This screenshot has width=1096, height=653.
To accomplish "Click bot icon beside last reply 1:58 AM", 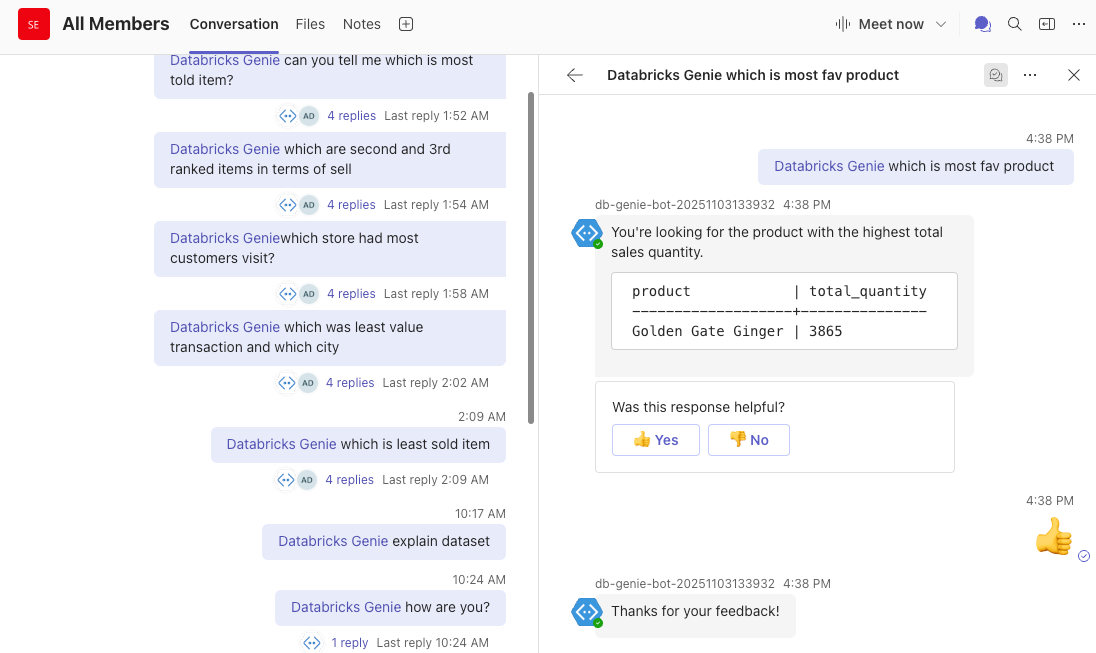I will pyautogui.click(x=288, y=294).
